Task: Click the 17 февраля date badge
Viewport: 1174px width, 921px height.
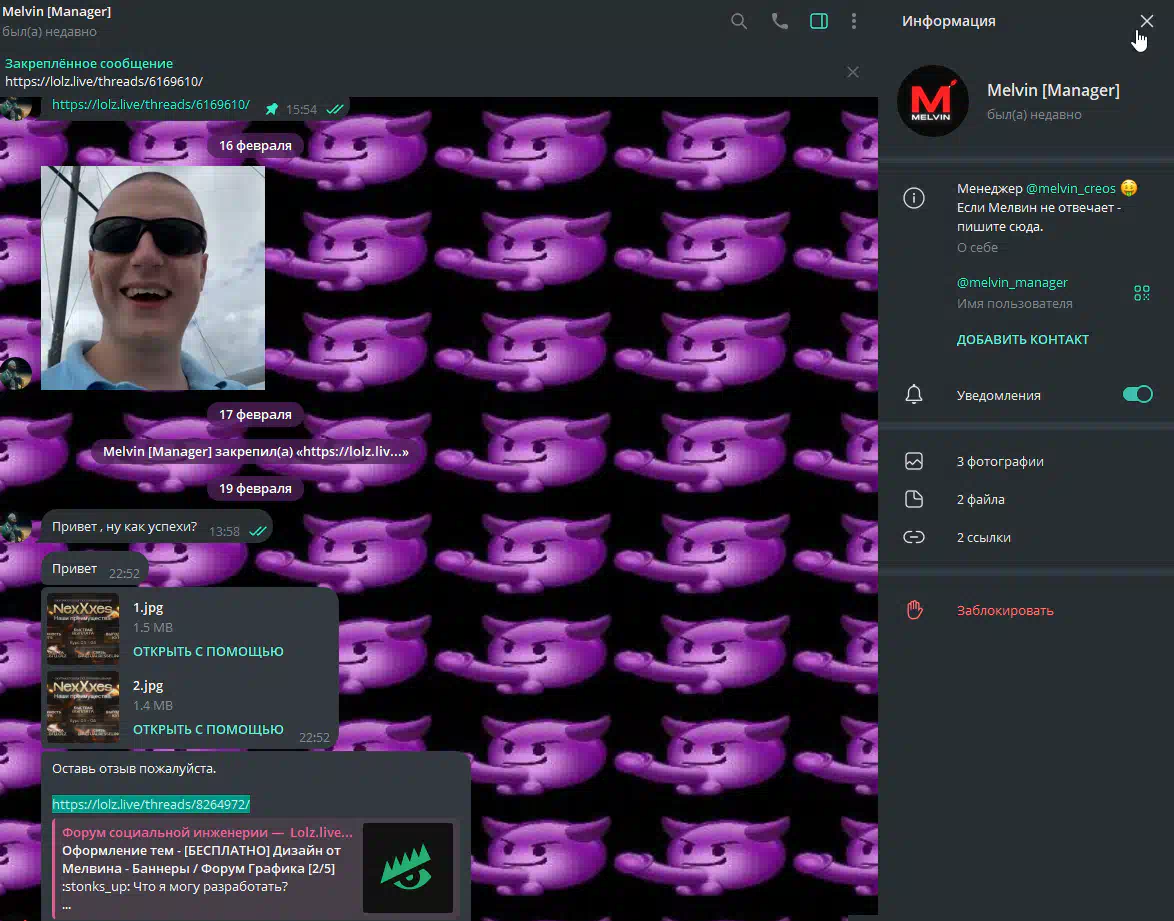Action: 255,414
